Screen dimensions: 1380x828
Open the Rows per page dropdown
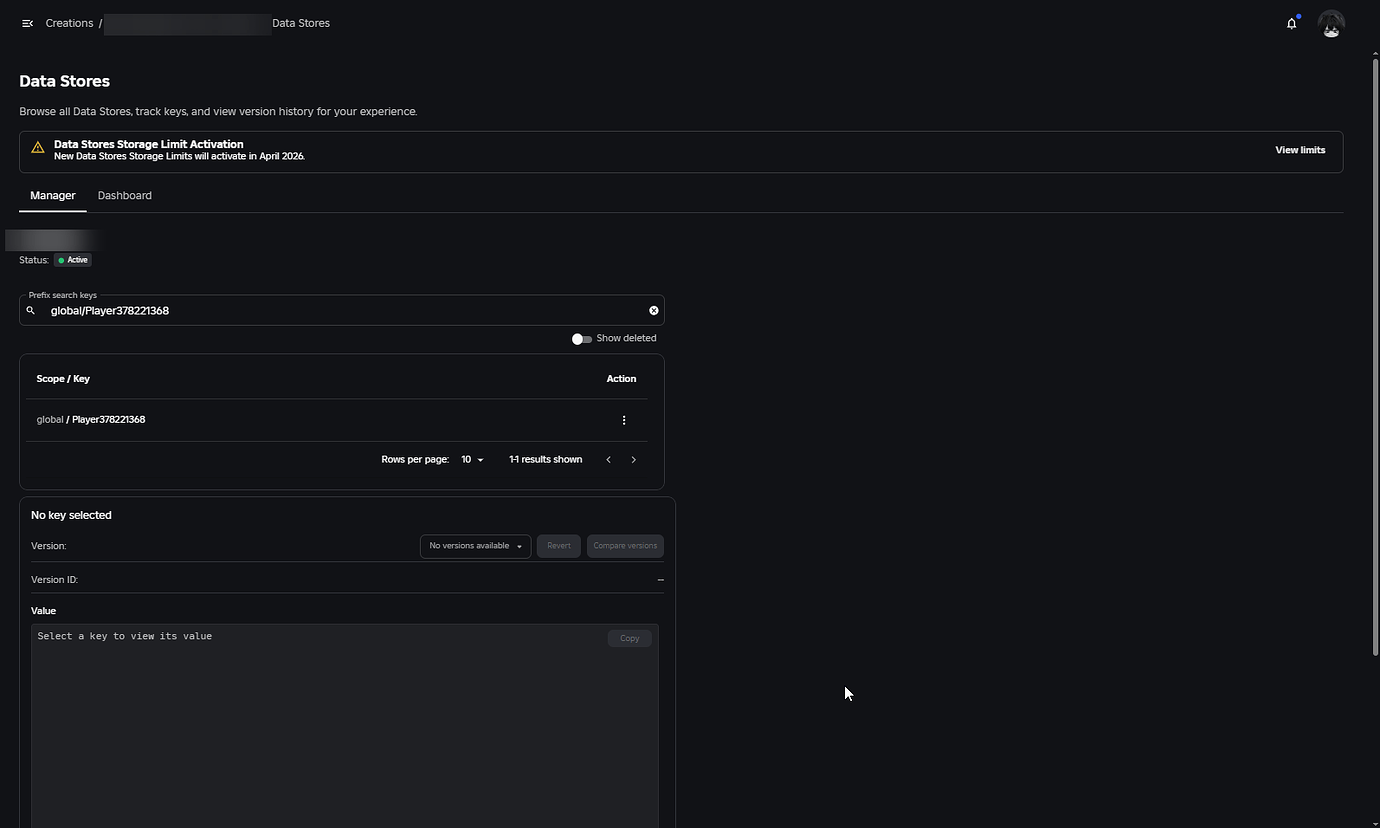point(471,459)
